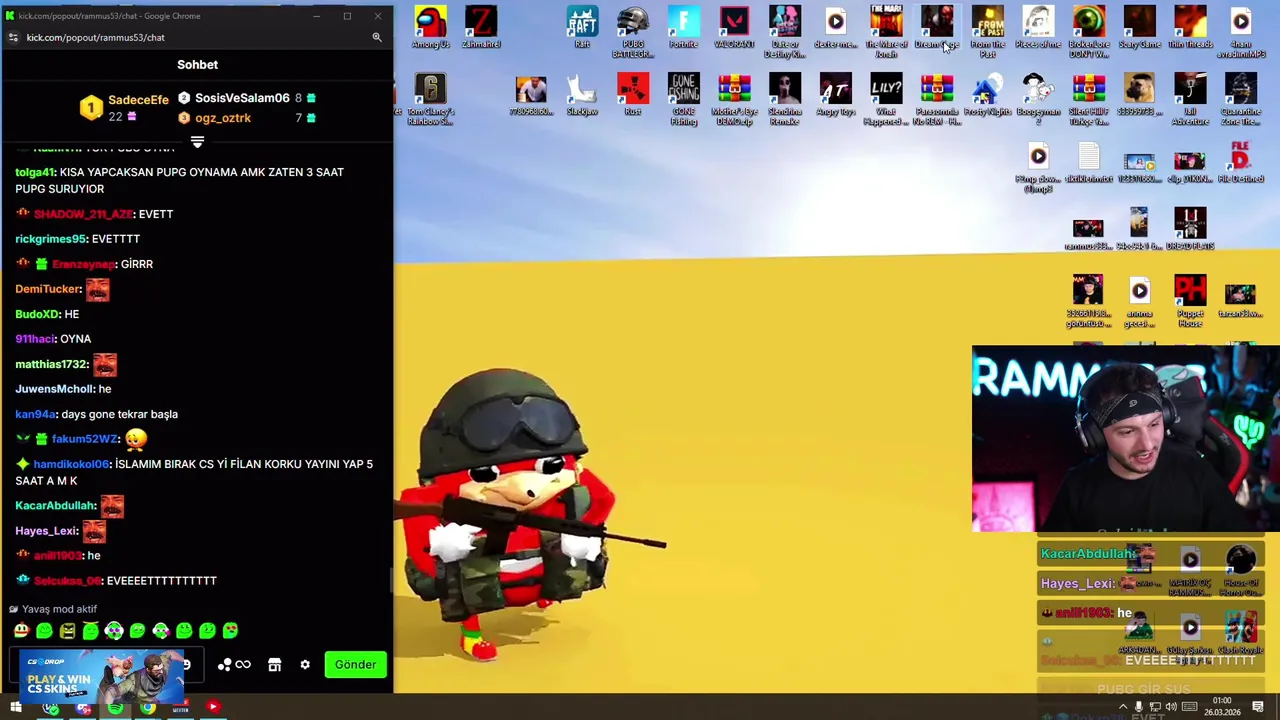This screenshot has width=1280, height=720.
Task: Open the File Destined desktop shortcut
Action: (1241, 163)
